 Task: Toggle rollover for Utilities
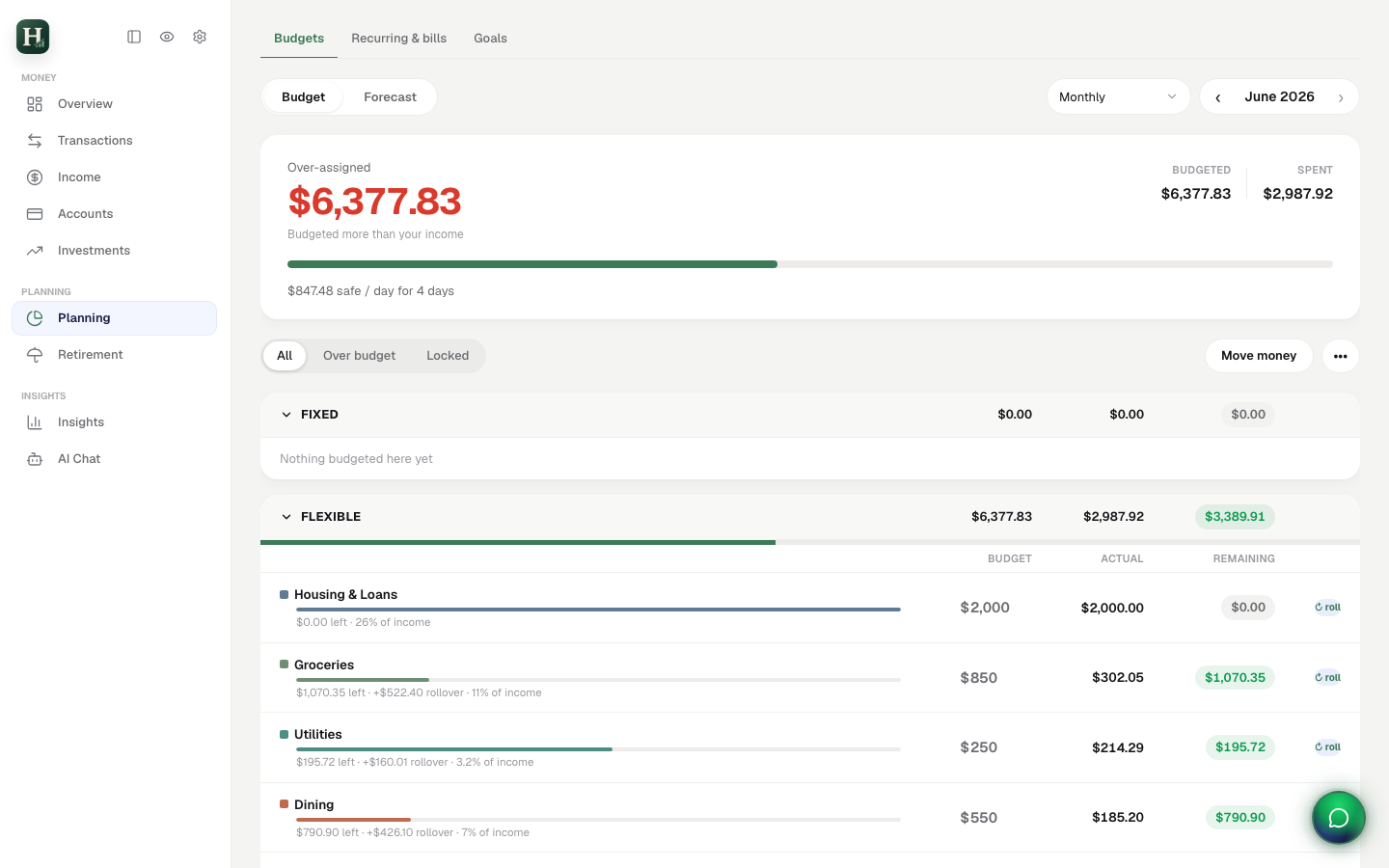[1328, 747]
